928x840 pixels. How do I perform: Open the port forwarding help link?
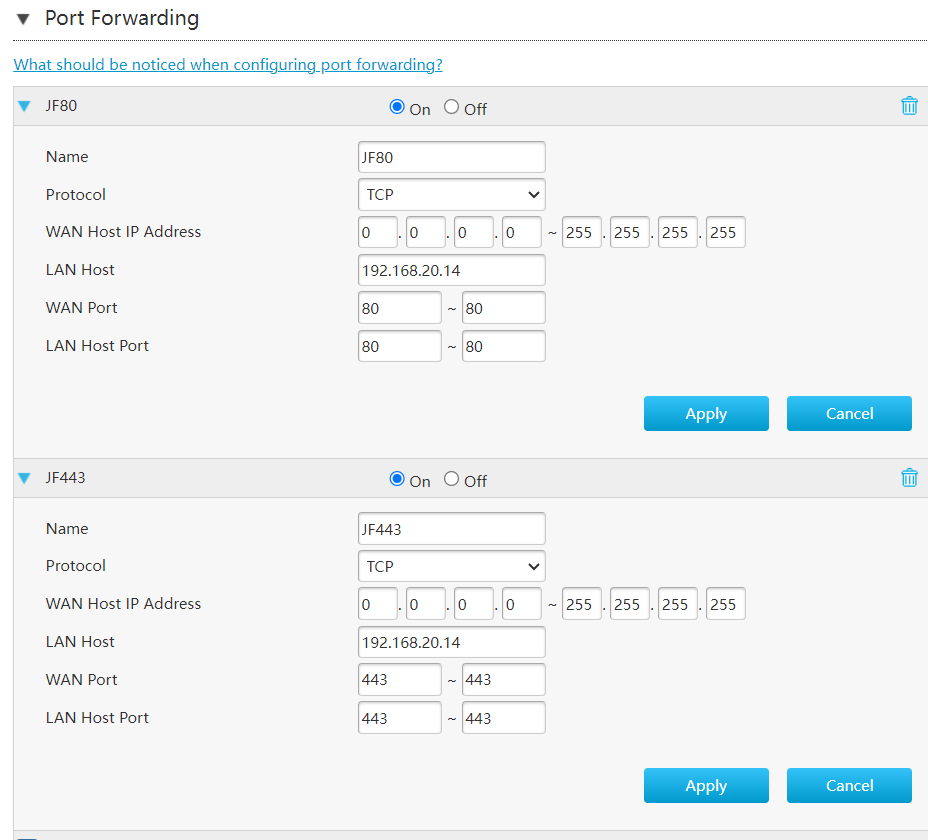click(x=227, y=65)
